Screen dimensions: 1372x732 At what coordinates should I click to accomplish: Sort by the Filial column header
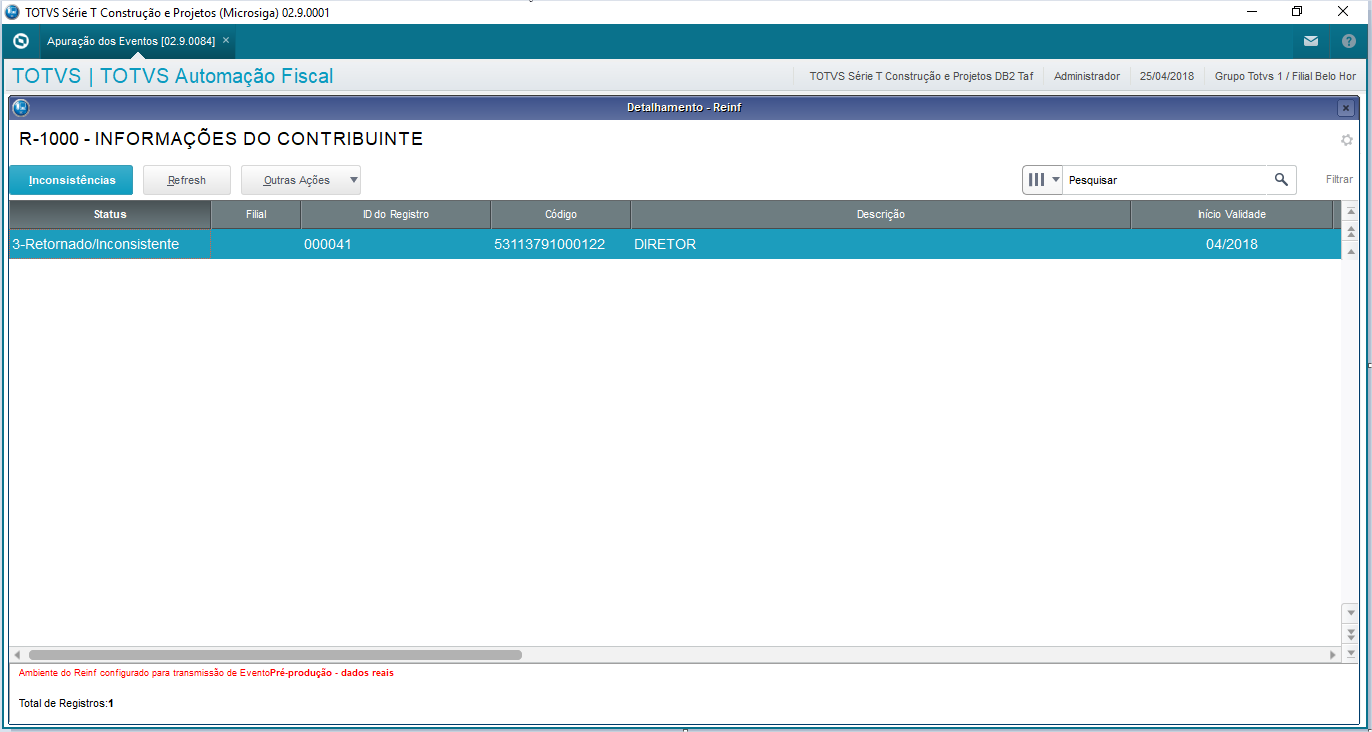coord(256,215)
